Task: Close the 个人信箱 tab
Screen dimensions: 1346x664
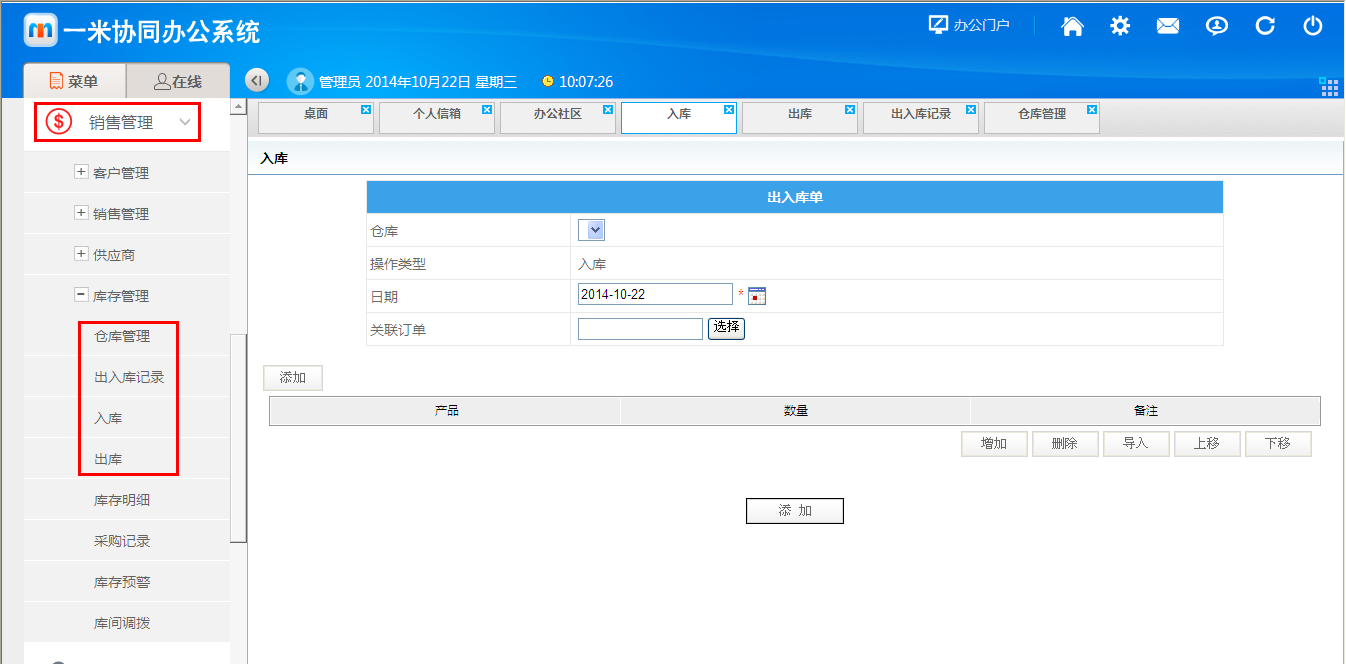Action: click(x=487, y=109)
